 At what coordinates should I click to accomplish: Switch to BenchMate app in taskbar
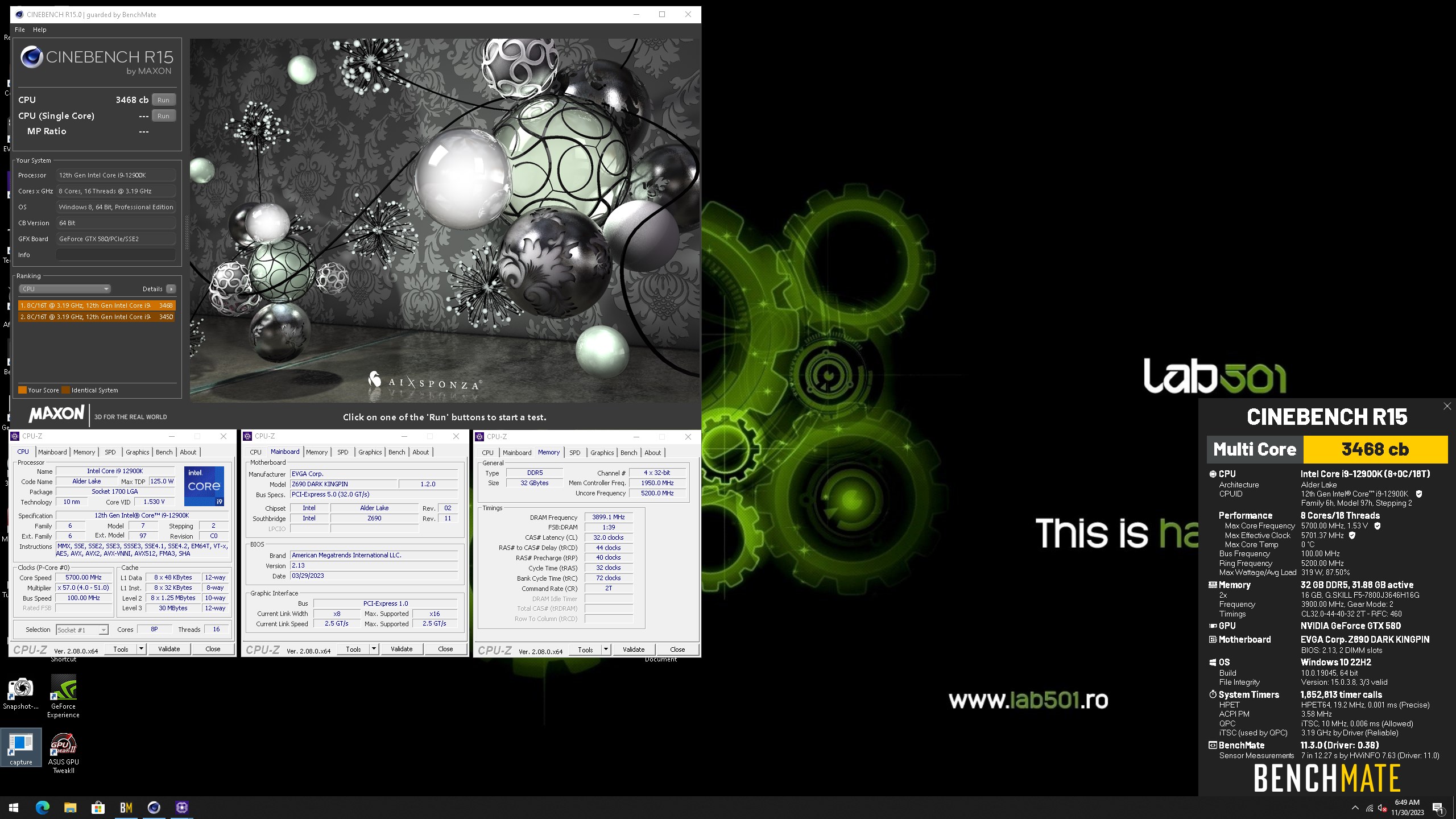[126, 807]
